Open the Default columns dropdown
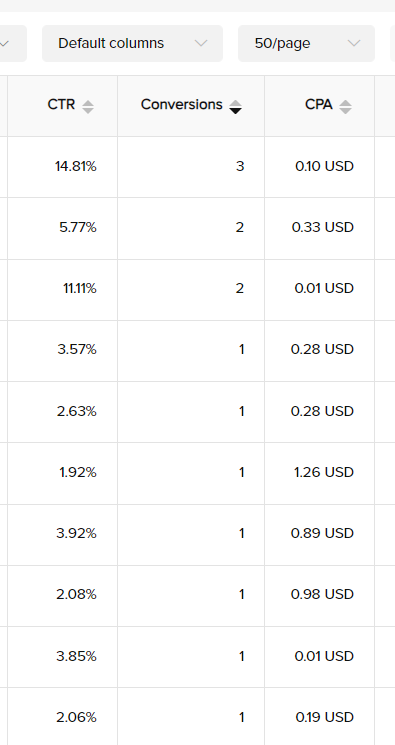This screenshot has height=745, width=395. point(132,43)
